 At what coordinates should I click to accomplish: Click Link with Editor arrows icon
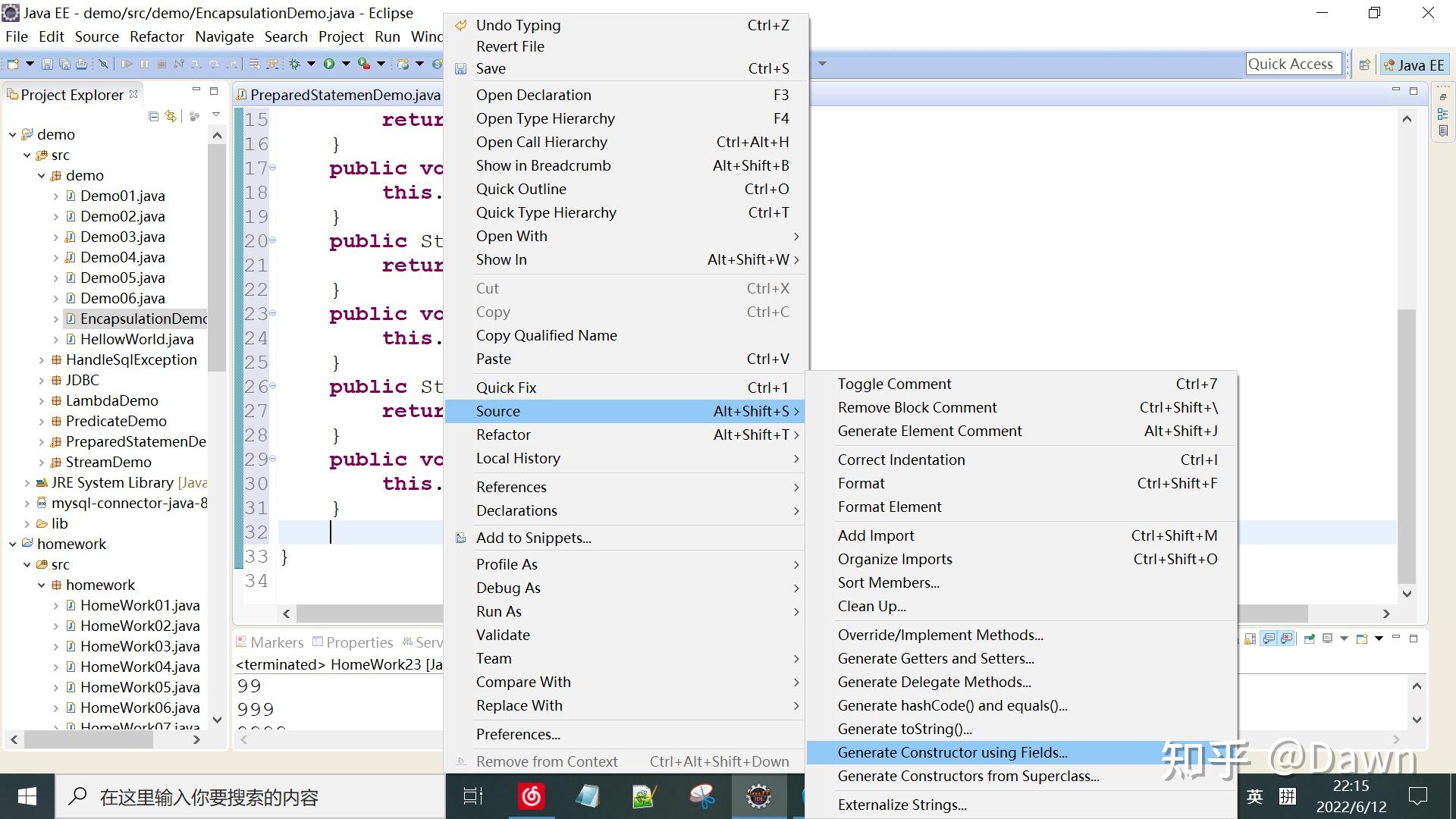(171, 116)
